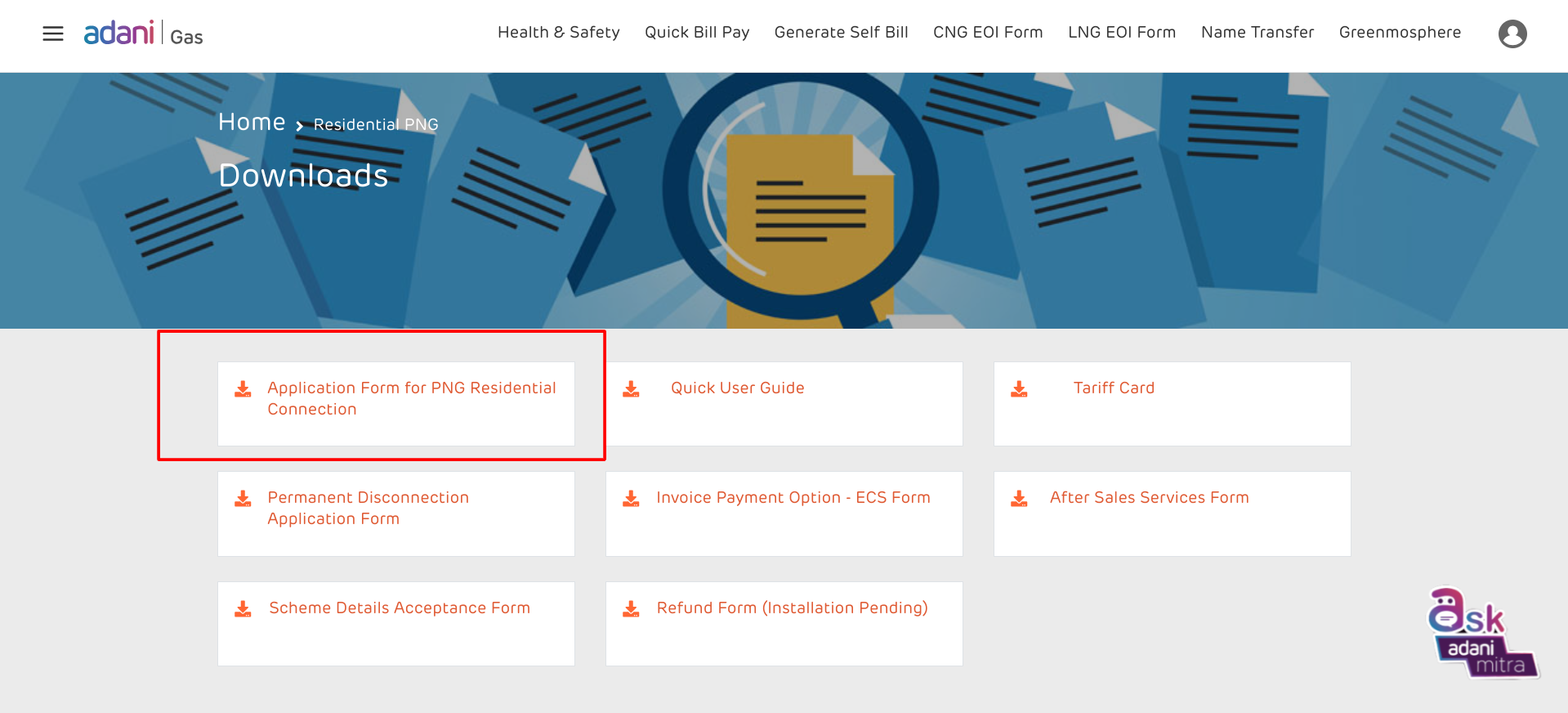Download Application Form for PNG Residential Connection
The image size is (1568, 713).
pyautogui.click(x=411, y=398)
